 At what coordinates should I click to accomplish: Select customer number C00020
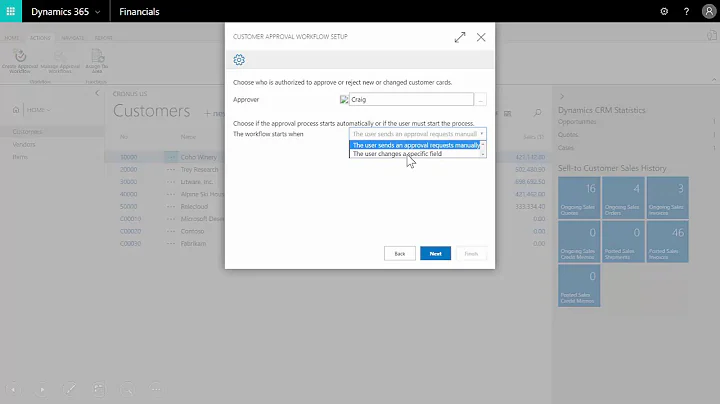130,231
